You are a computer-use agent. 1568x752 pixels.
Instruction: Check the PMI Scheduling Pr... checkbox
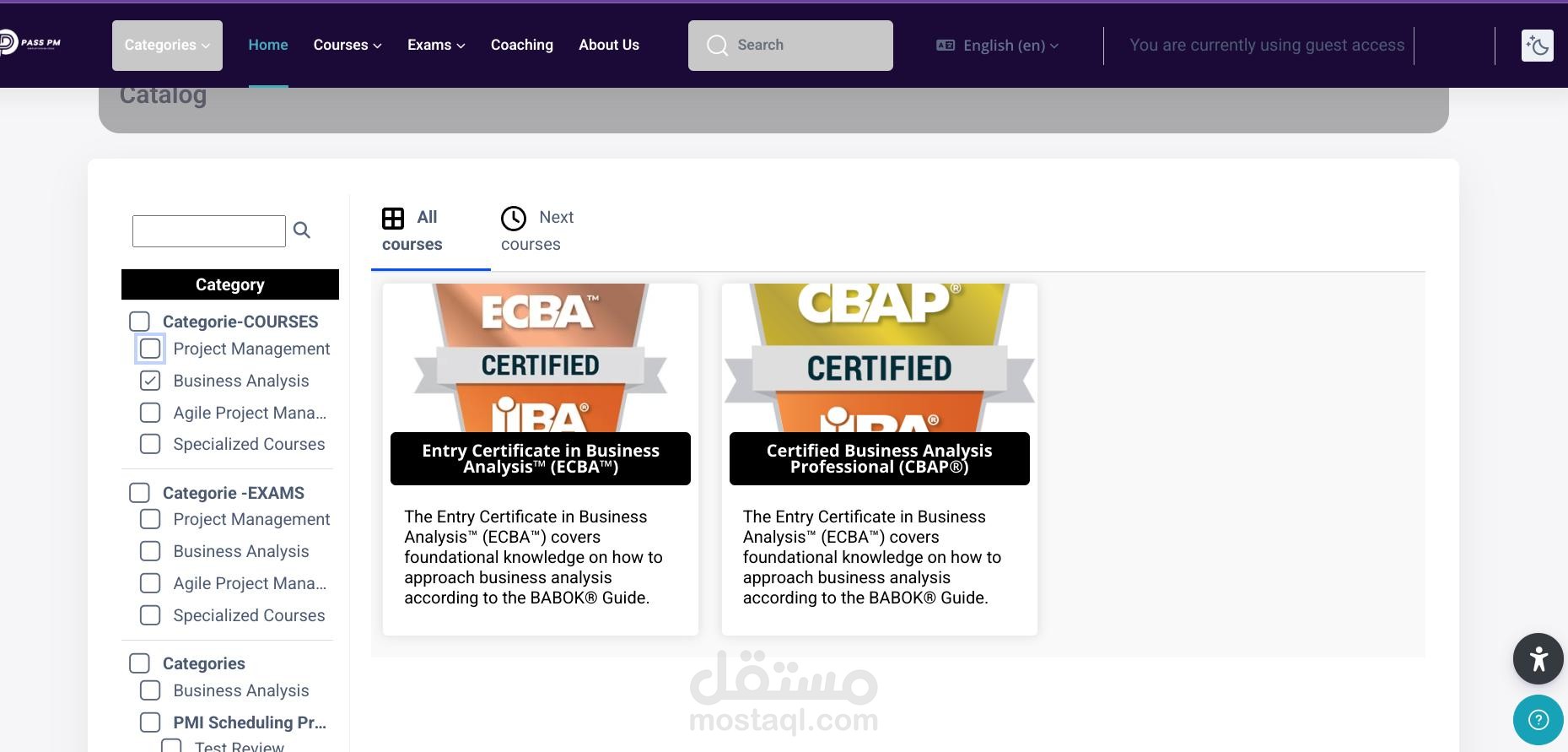[x=150, y=722]
